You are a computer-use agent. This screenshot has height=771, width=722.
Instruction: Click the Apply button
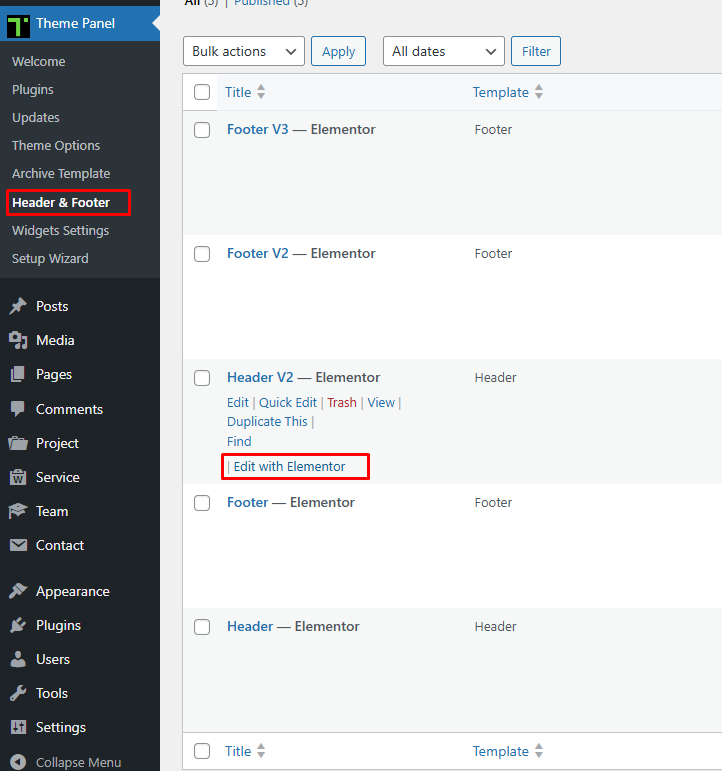[x=338, y=51]
